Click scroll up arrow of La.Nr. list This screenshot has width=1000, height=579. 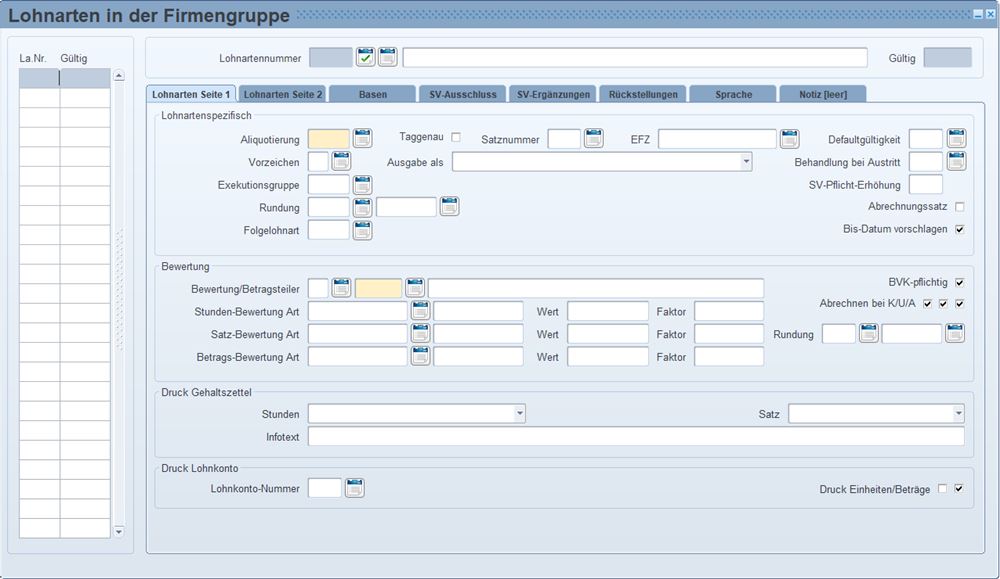coord(119,76)
